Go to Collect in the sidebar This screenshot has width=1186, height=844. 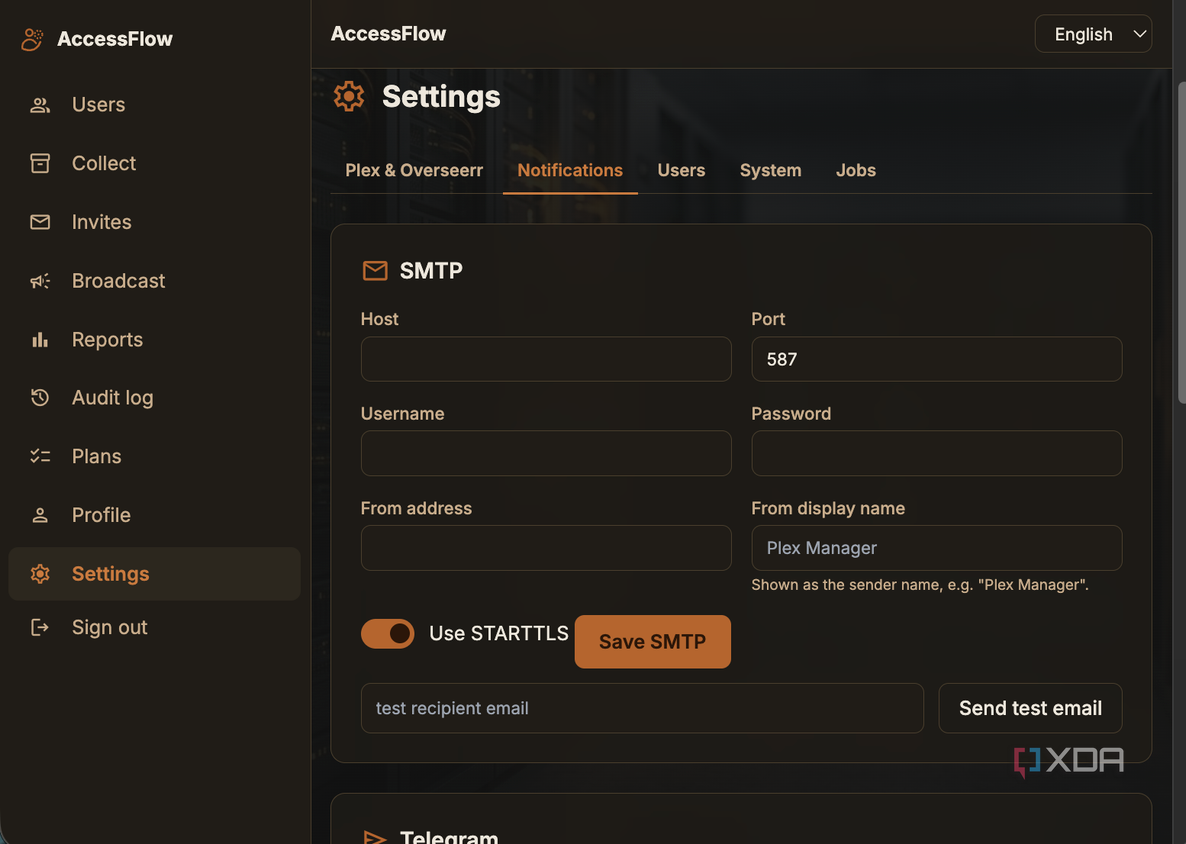click(154, 163)
